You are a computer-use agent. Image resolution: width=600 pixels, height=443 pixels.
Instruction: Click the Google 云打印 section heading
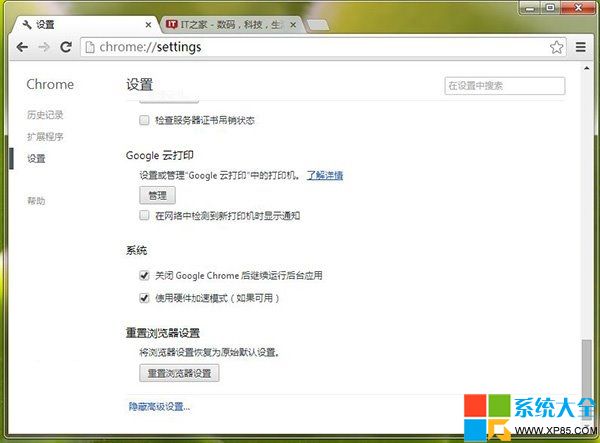160,155
